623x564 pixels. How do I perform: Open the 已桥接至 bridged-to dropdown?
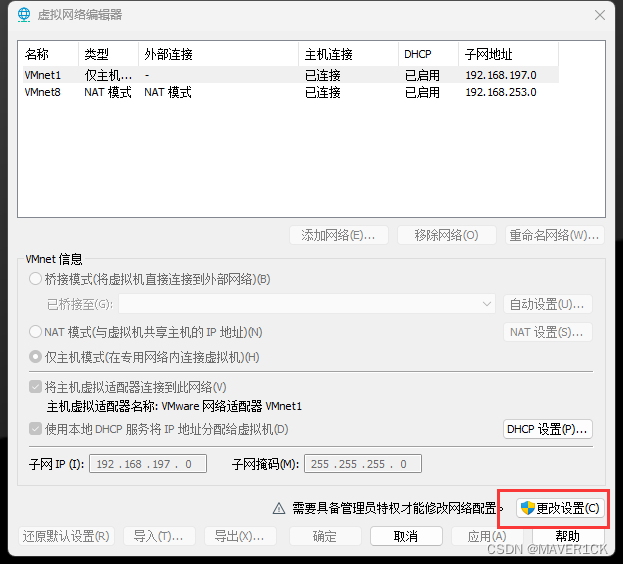click(307, 304)
